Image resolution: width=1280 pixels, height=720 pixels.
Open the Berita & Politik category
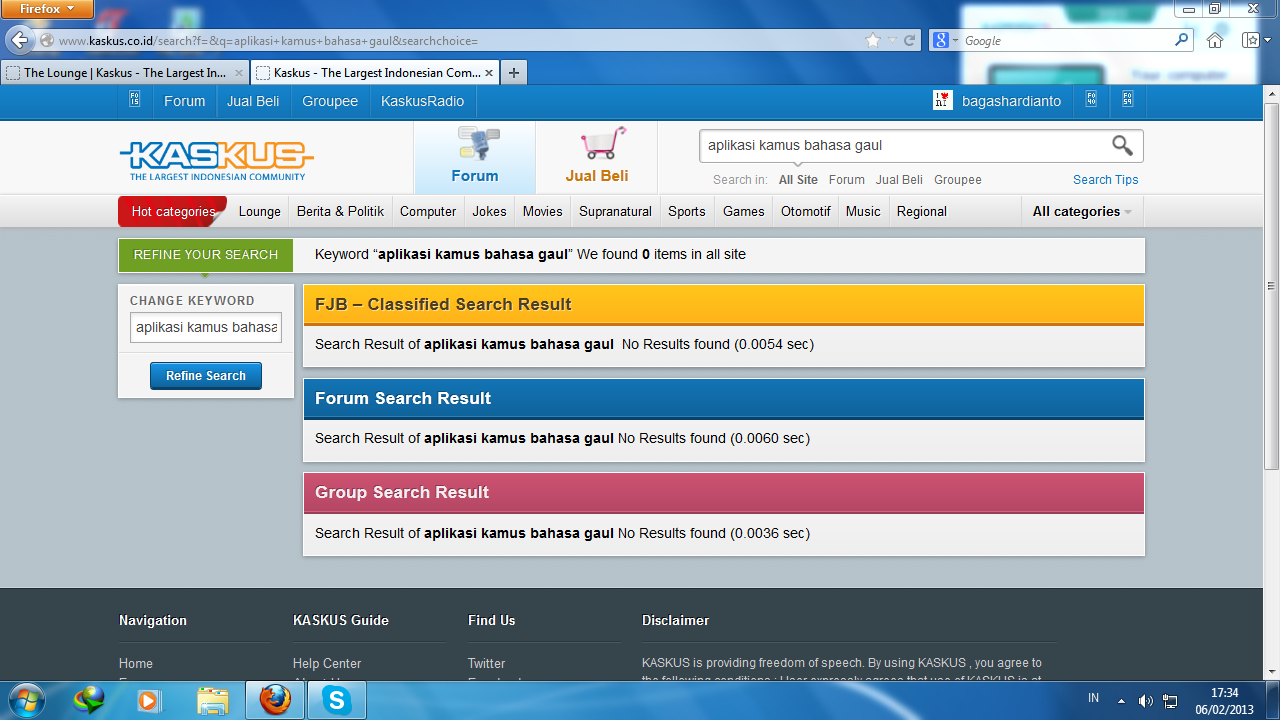pyautogui.click(x=341, y=211)
